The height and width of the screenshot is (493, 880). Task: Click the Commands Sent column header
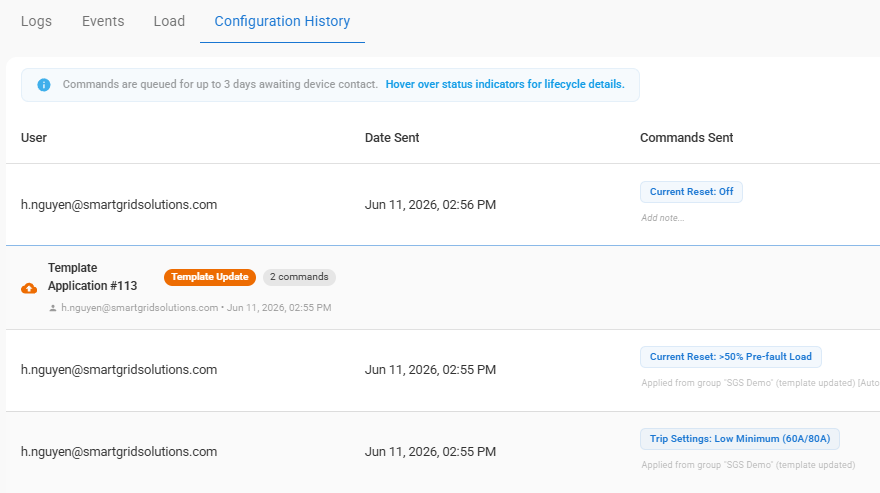[x=686, y=138]
